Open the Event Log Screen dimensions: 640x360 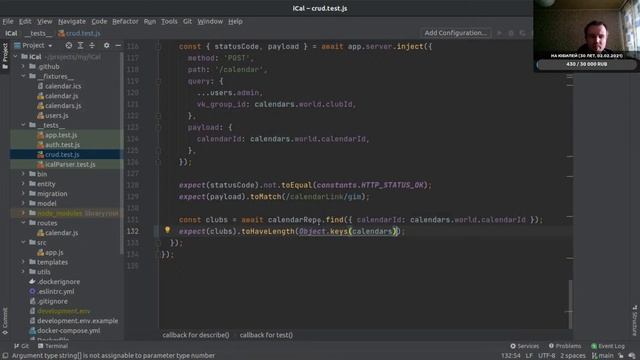608,346
